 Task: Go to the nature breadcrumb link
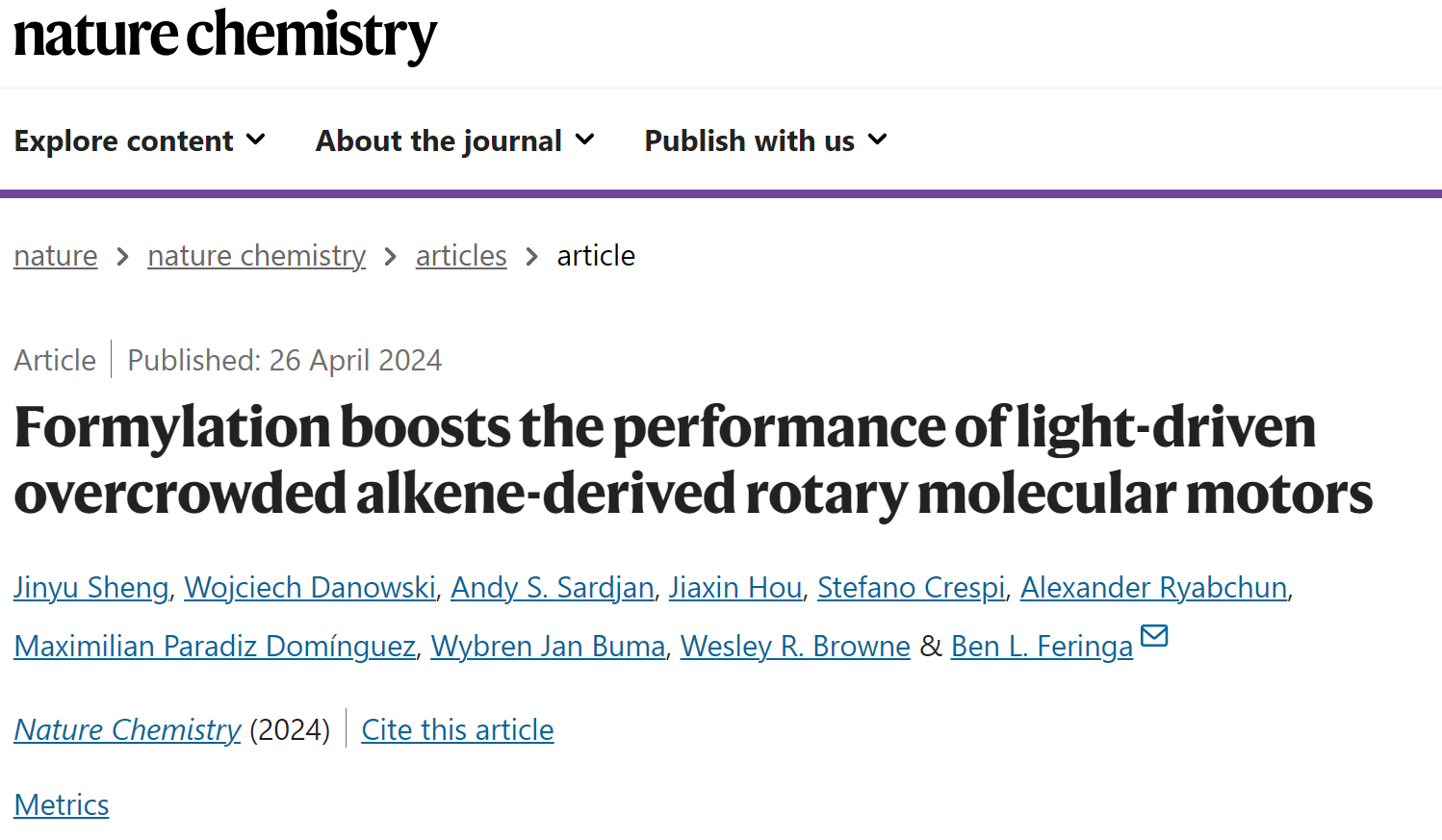click(x=56, y=256)
